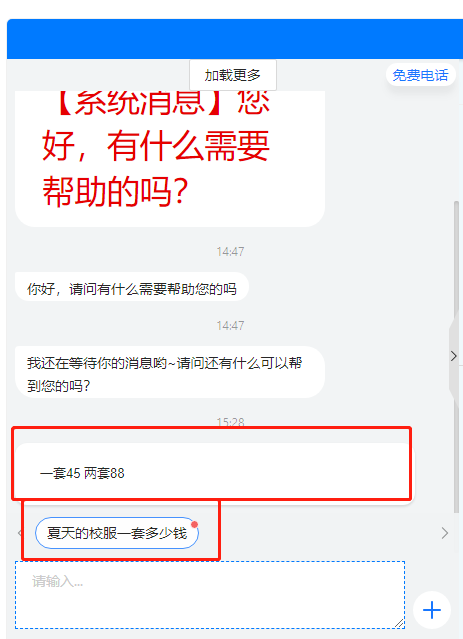Screen dimensions: 463x639
Task: Click the red 系统消息 greeting bubble
Action: (x=170, y=158)
